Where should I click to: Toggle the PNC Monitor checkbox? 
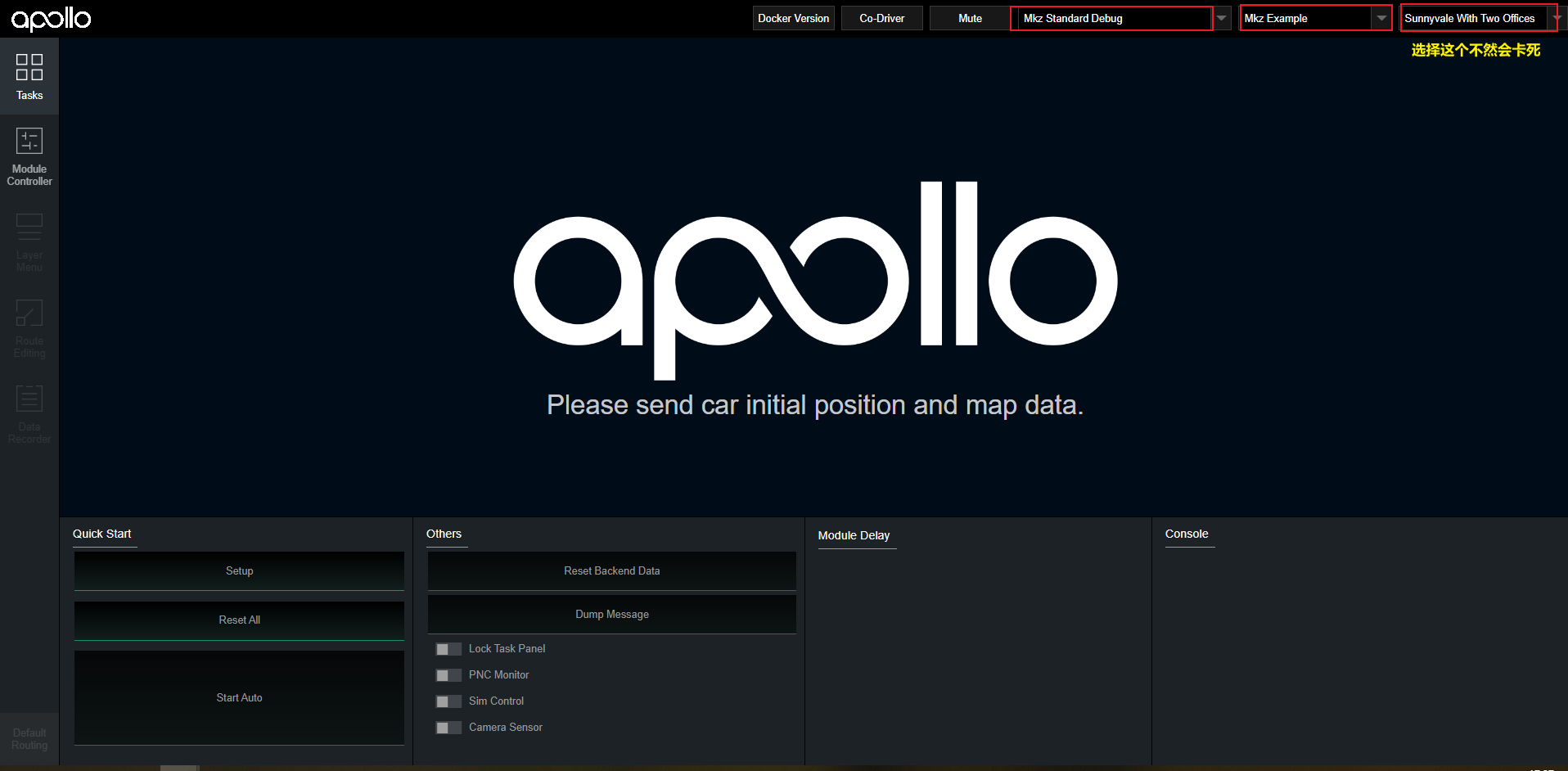448,674
